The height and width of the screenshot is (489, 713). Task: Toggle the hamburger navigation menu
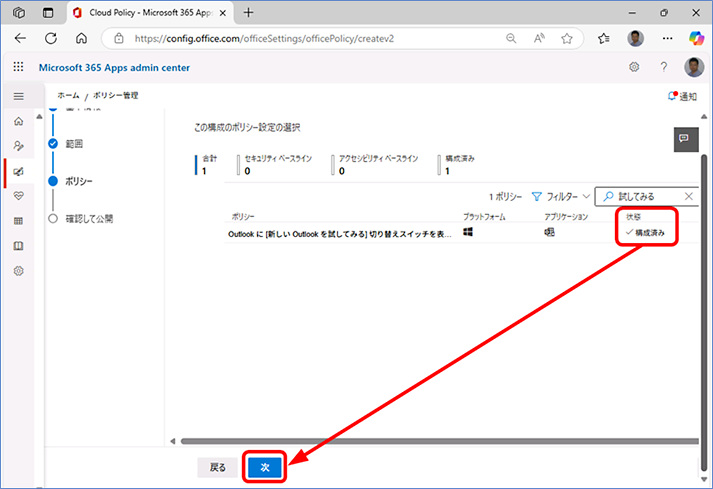(19, 96)
